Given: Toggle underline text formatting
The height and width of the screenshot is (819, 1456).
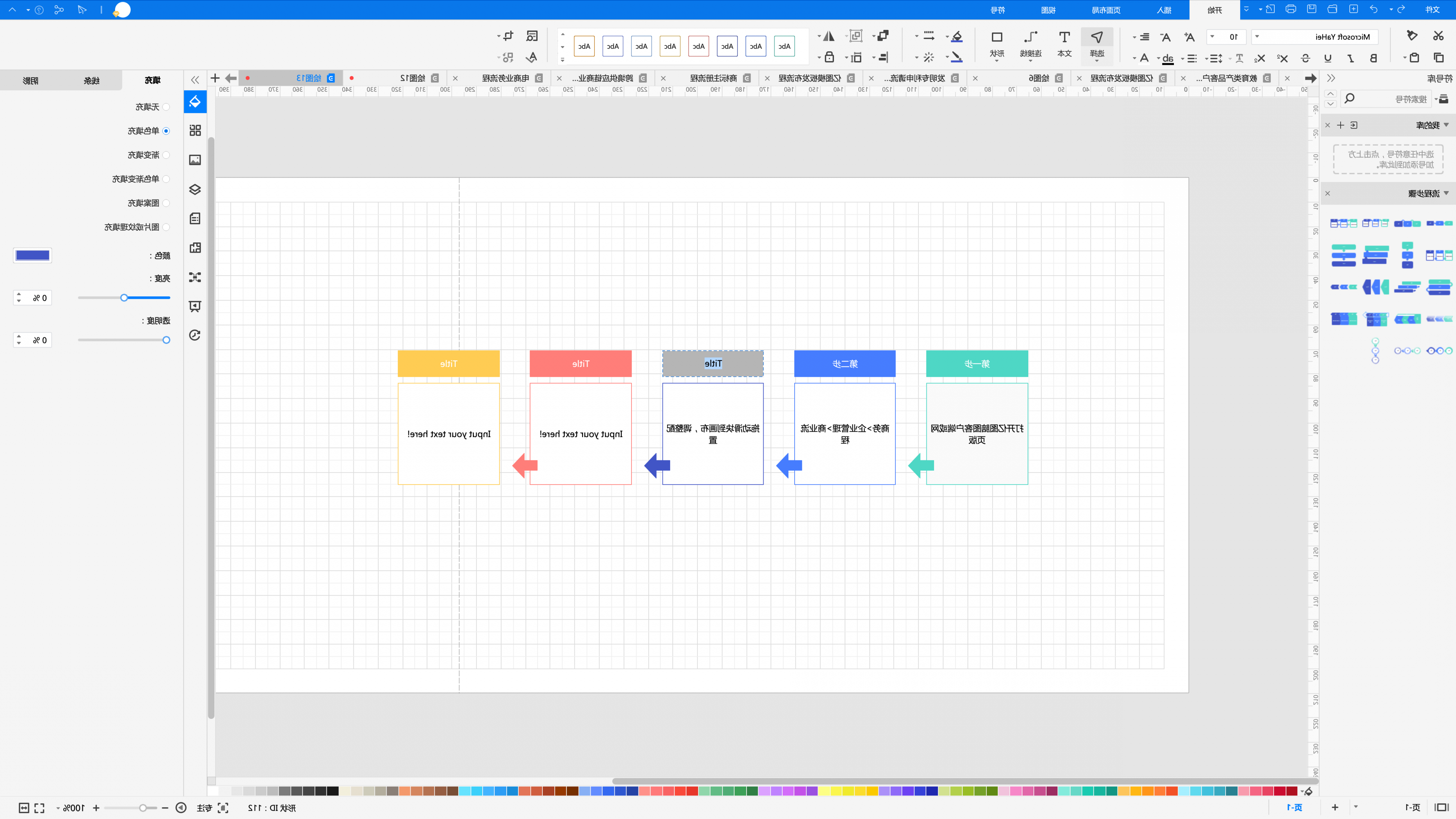Looking at the screenshot, I should pos(1328,58).
